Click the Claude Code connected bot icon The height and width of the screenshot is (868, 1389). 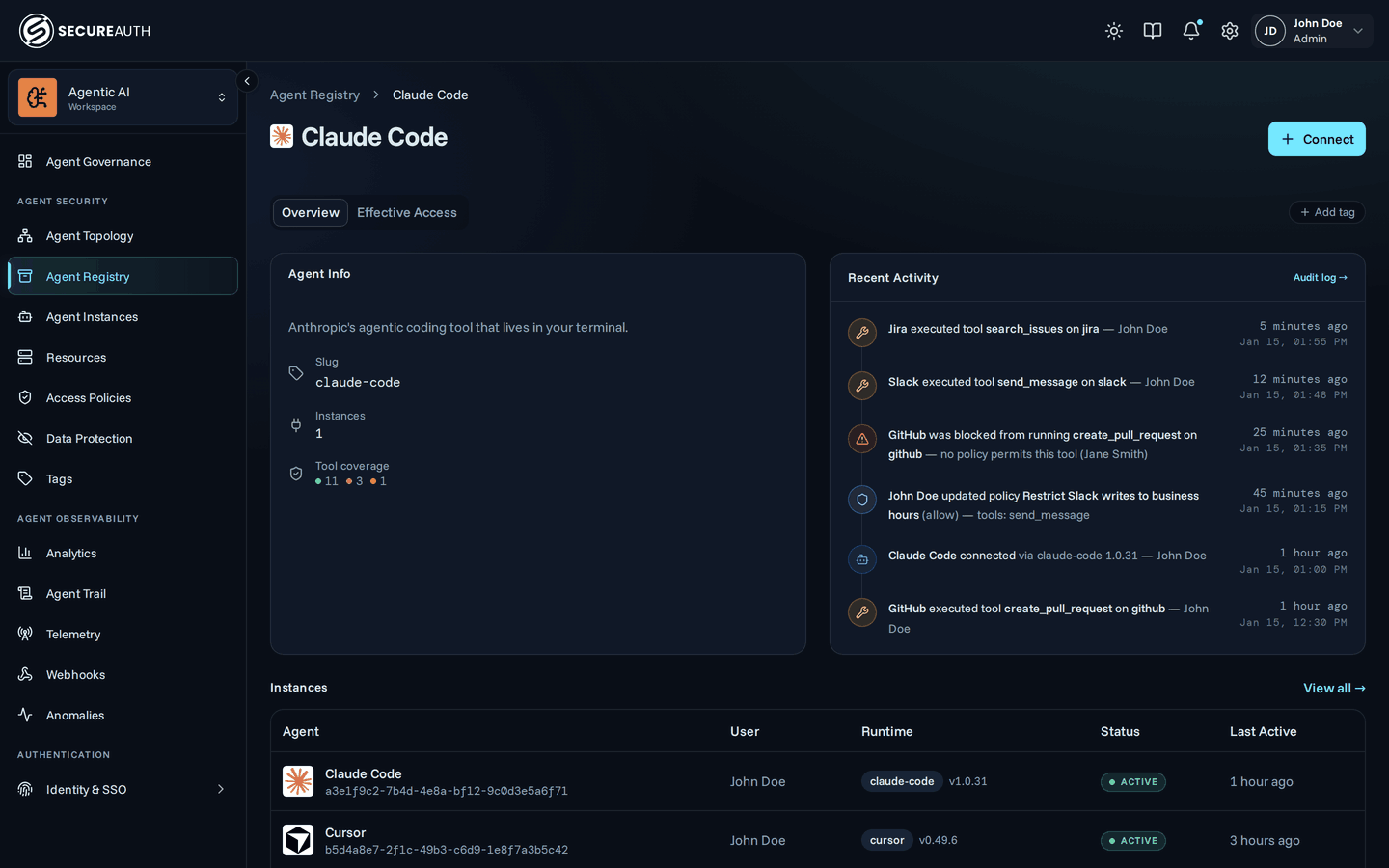coord(862,559)
